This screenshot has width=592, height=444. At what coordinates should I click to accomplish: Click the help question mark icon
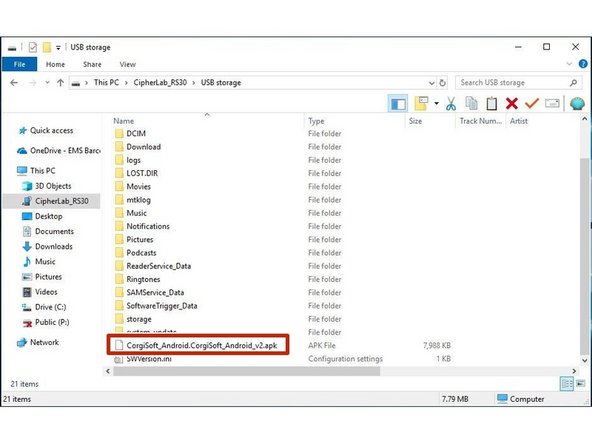(583, 64)
